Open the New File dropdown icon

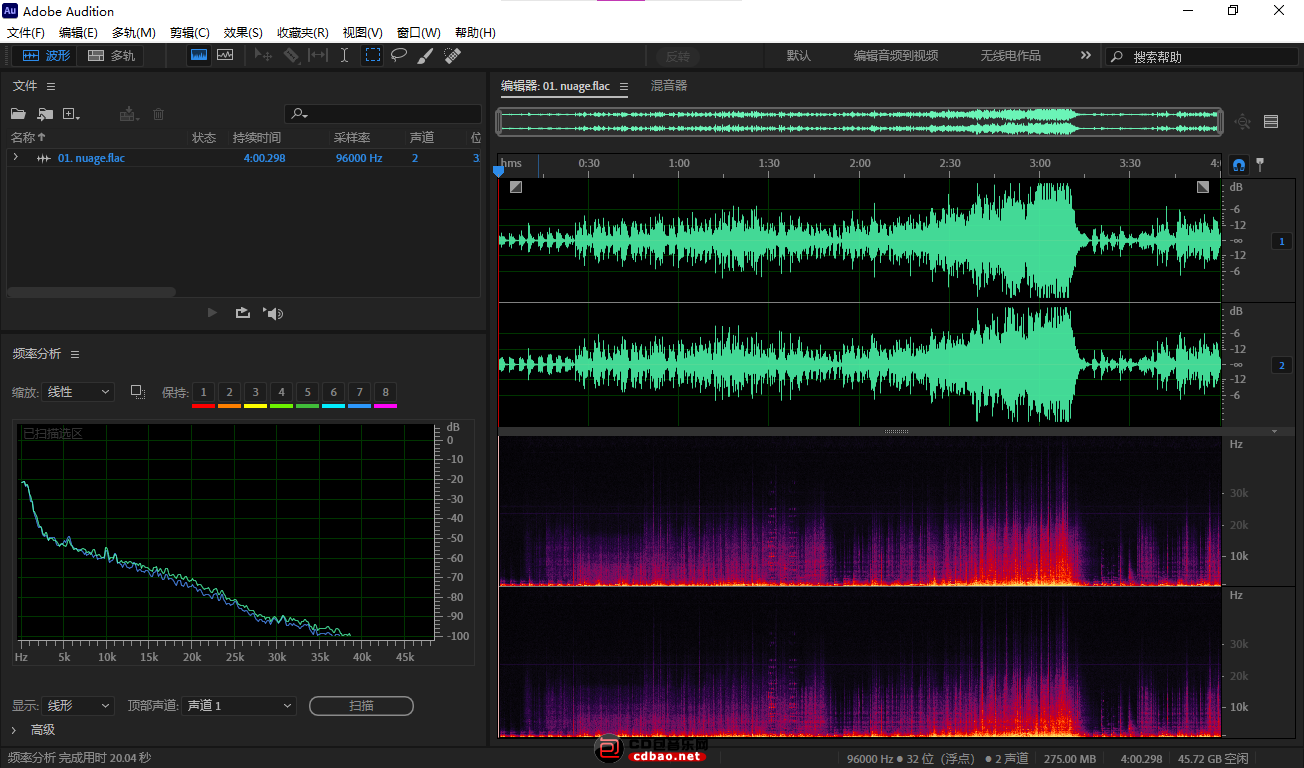pyautogui.click(x=71, y=115)
